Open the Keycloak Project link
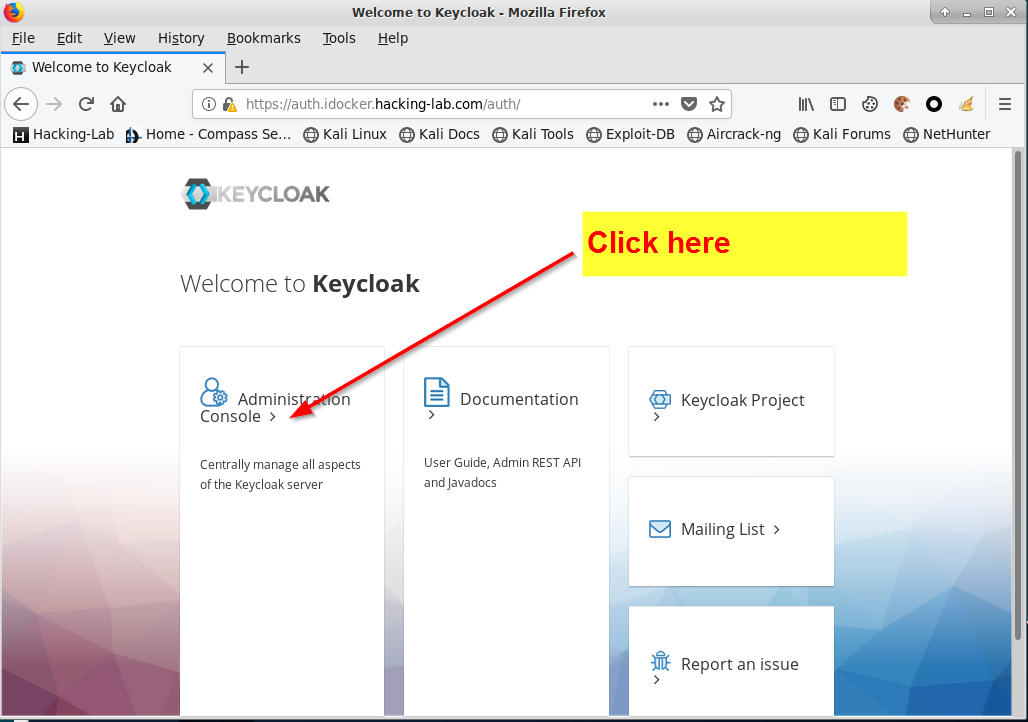The image size is (1028, 722). (x=742, y=400)
